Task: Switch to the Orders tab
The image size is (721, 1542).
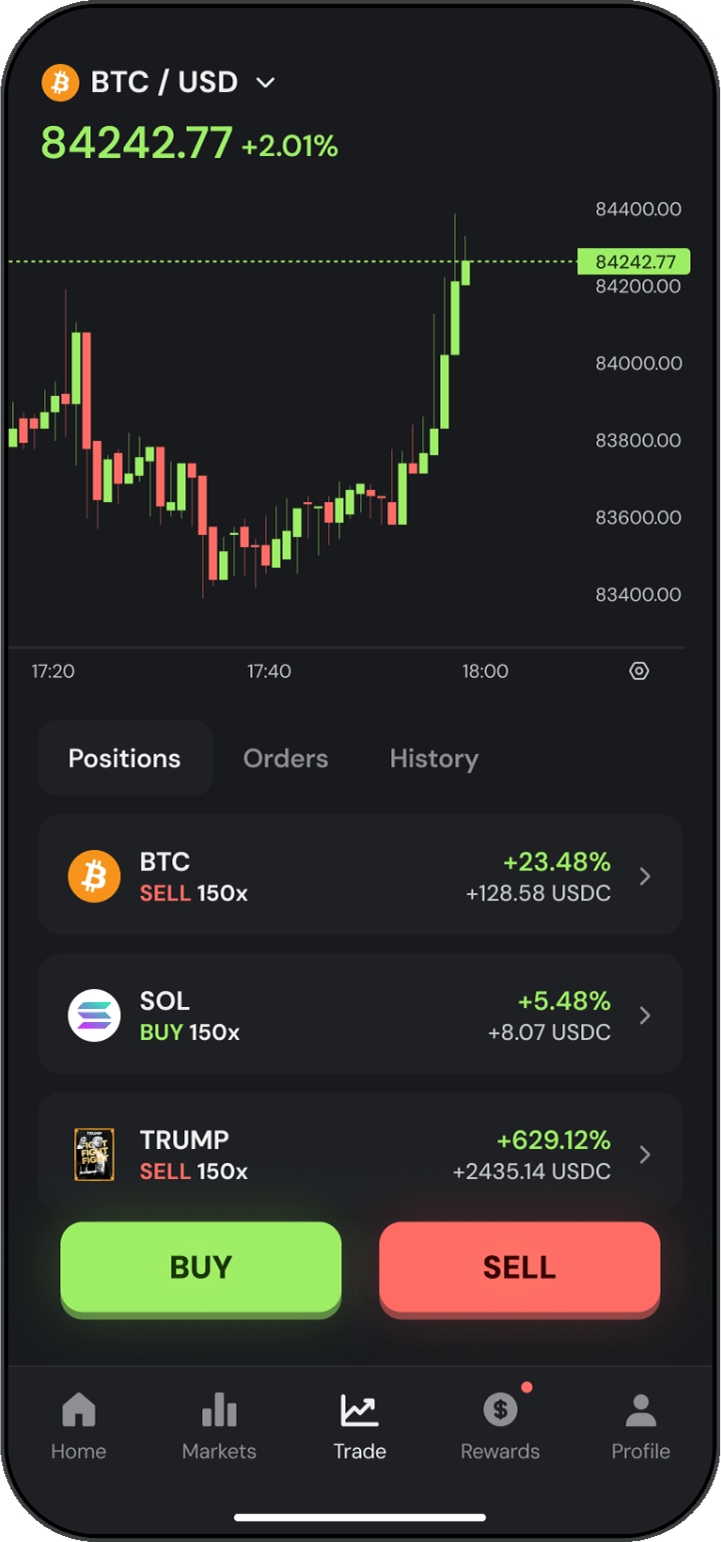Action: click(x=285, y=758)
